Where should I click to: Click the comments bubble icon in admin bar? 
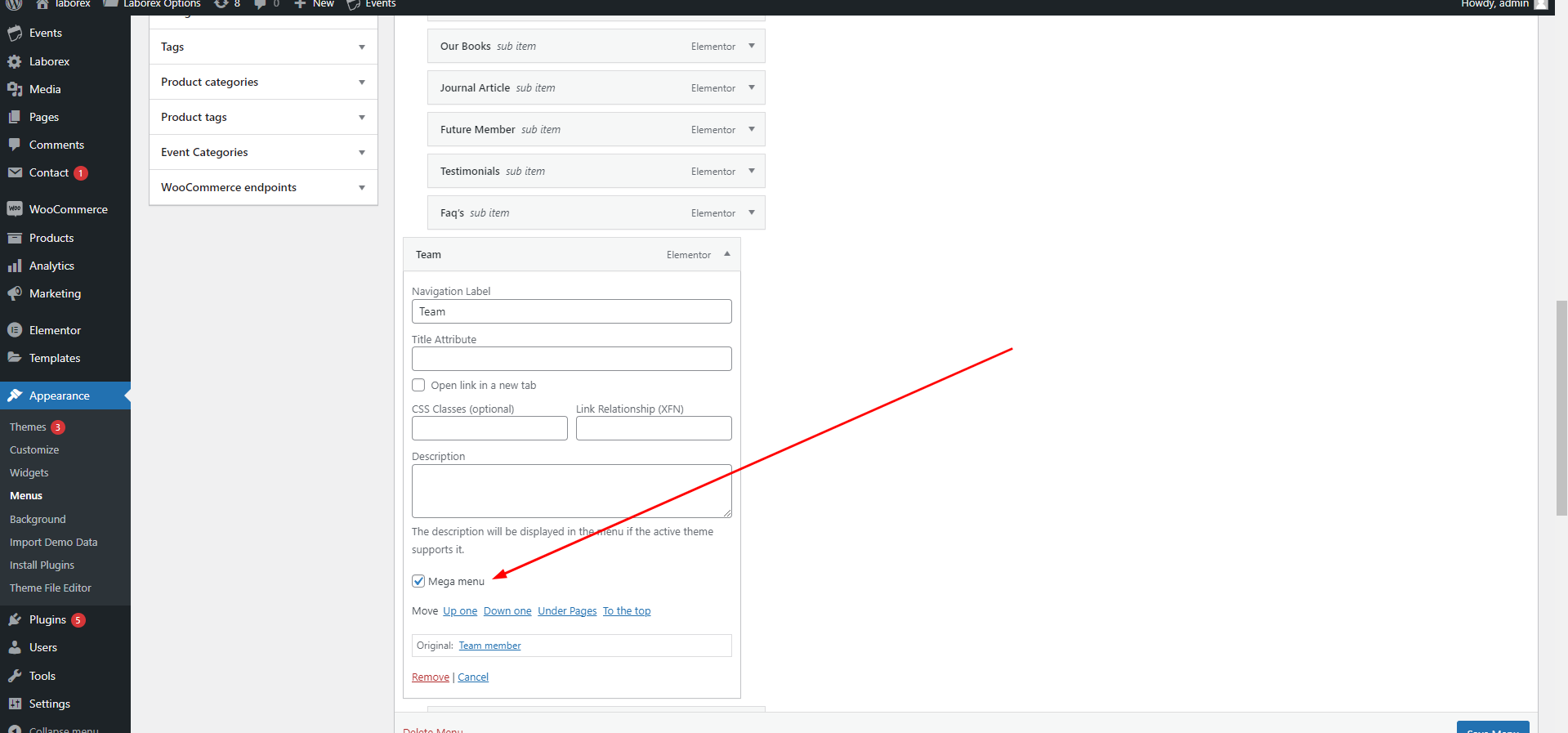pos(260,4)
